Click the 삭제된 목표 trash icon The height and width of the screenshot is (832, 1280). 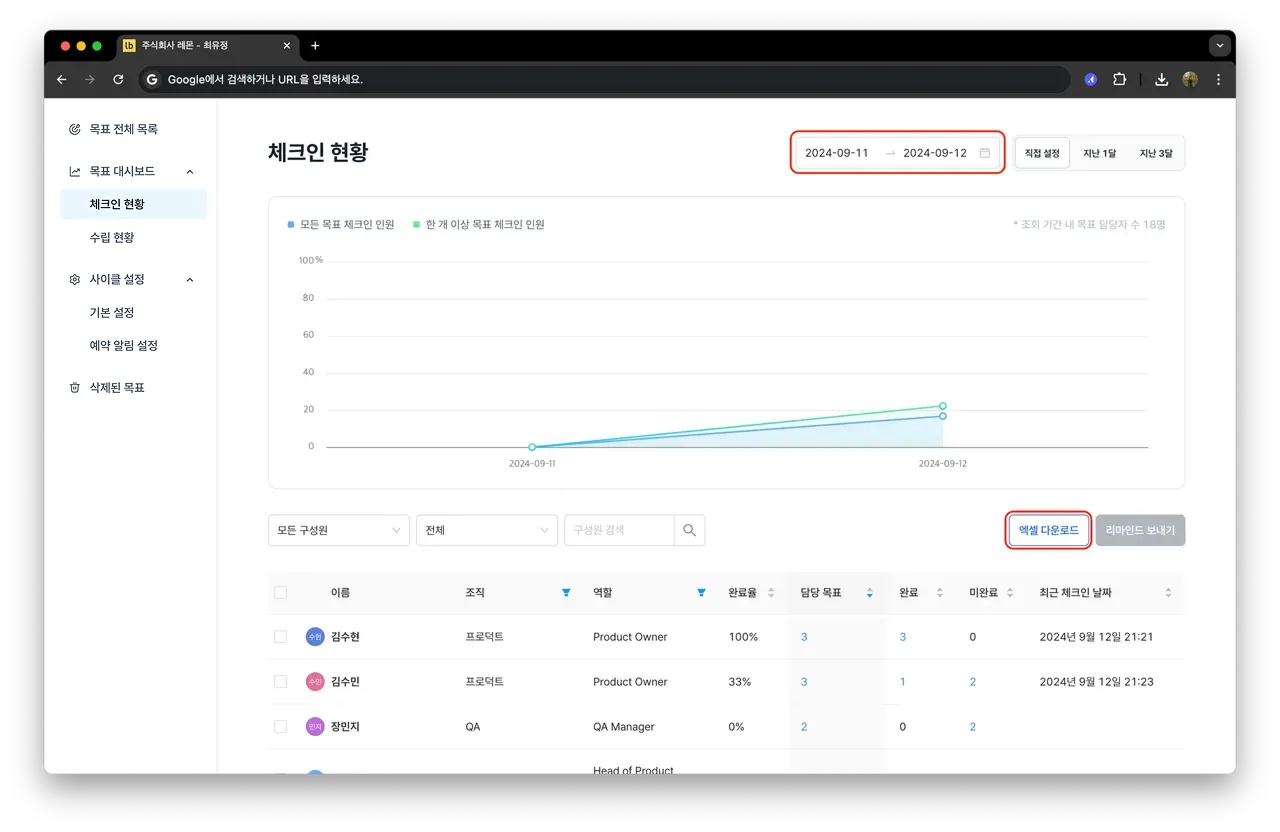(74, 388)
